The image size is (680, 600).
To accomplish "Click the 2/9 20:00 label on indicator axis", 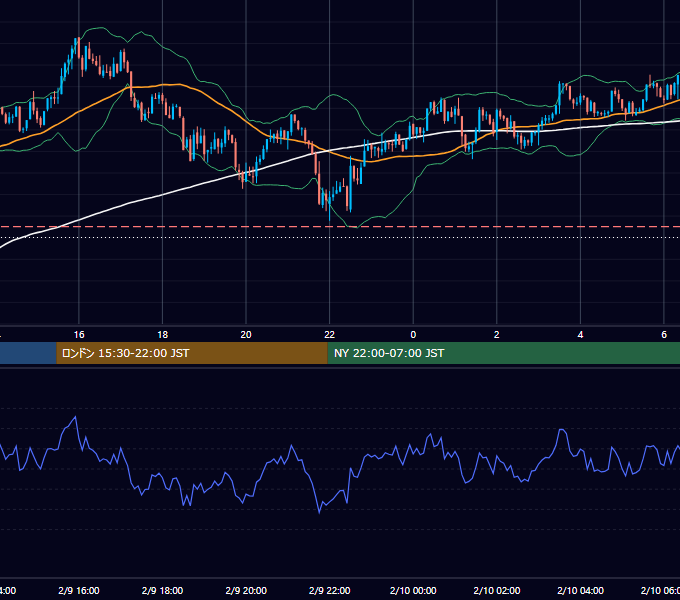I will click(246, 590).
